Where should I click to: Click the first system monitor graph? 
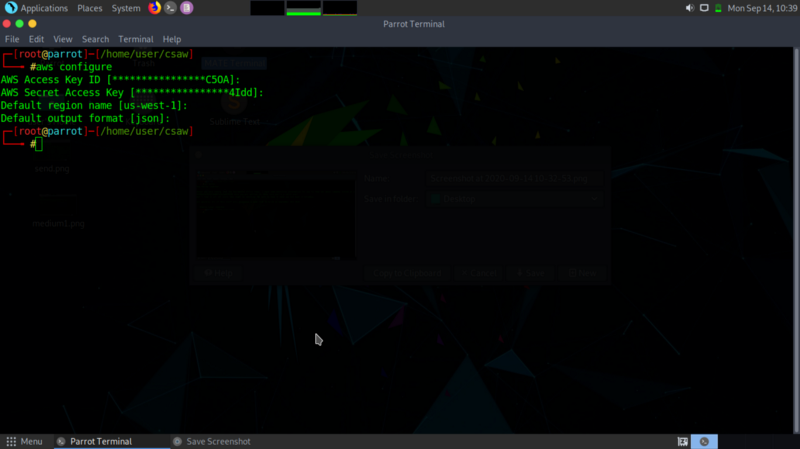coord(267,8)
